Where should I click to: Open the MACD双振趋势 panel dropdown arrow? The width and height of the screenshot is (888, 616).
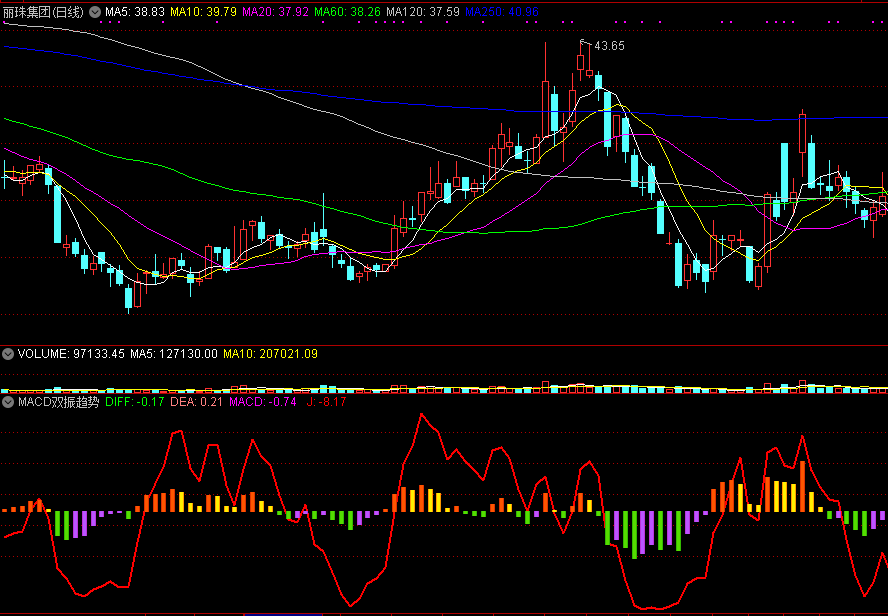tap(8, 403)
